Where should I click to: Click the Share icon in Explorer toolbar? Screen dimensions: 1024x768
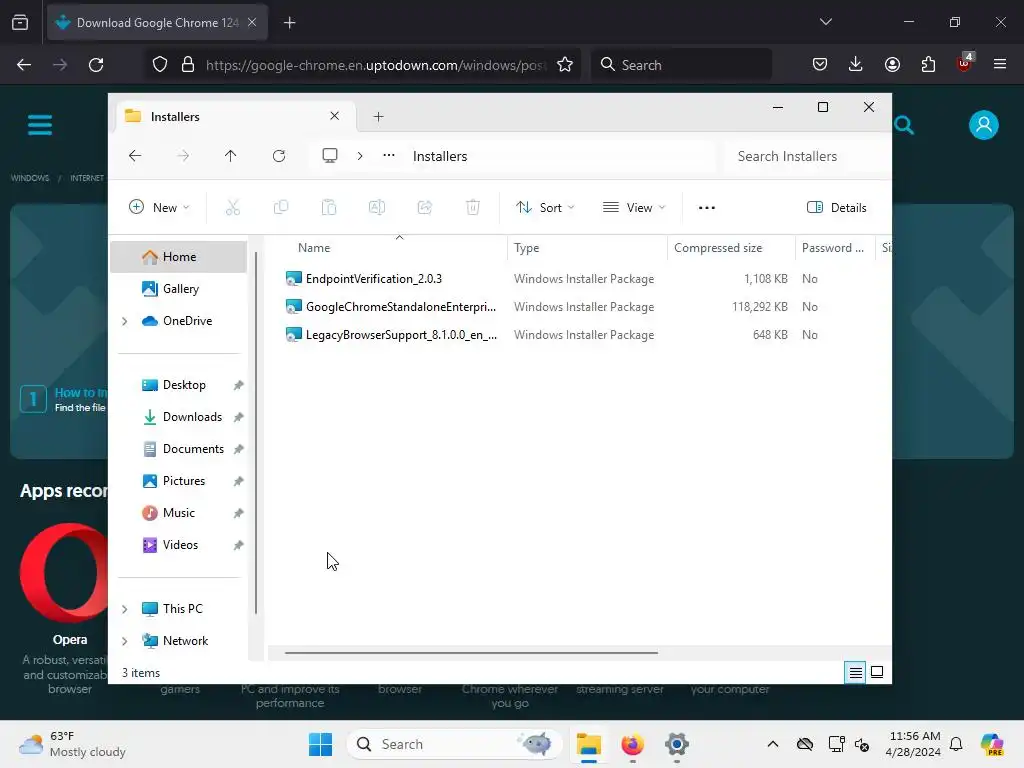coord(425,208)
